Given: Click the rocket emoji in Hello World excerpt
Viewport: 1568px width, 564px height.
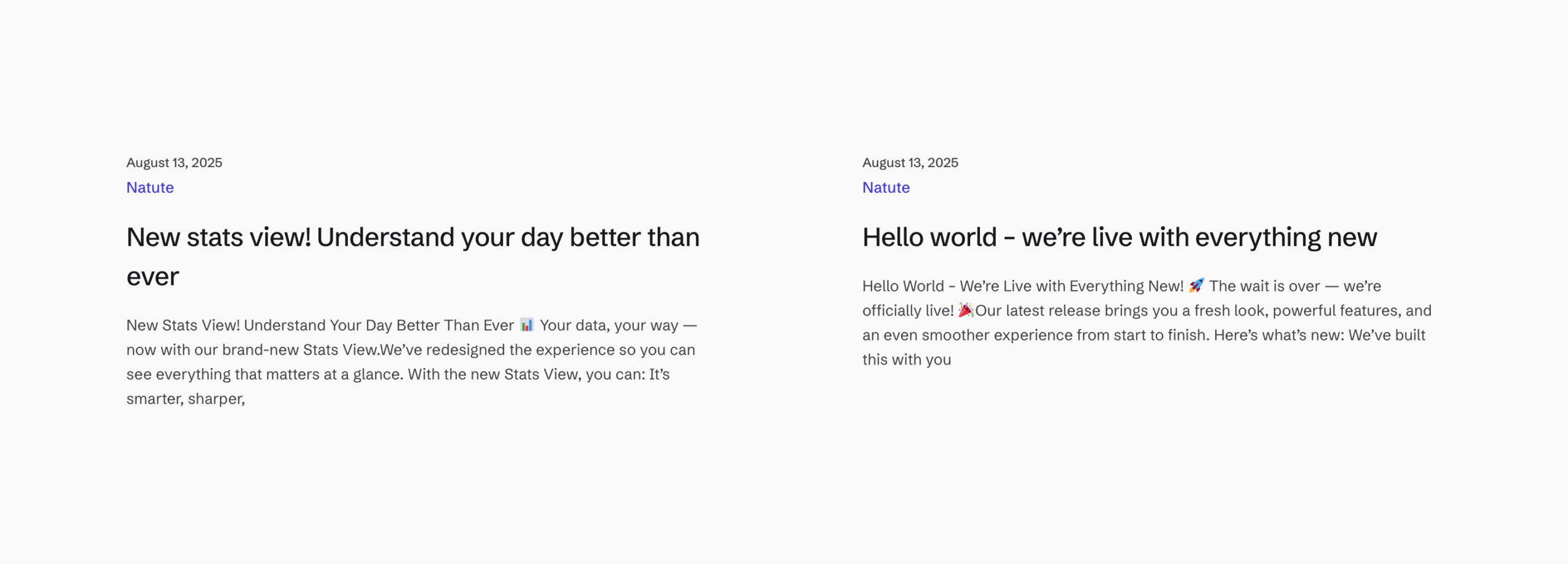Looking at the screenshot, I should click(x=1196, y=285).
